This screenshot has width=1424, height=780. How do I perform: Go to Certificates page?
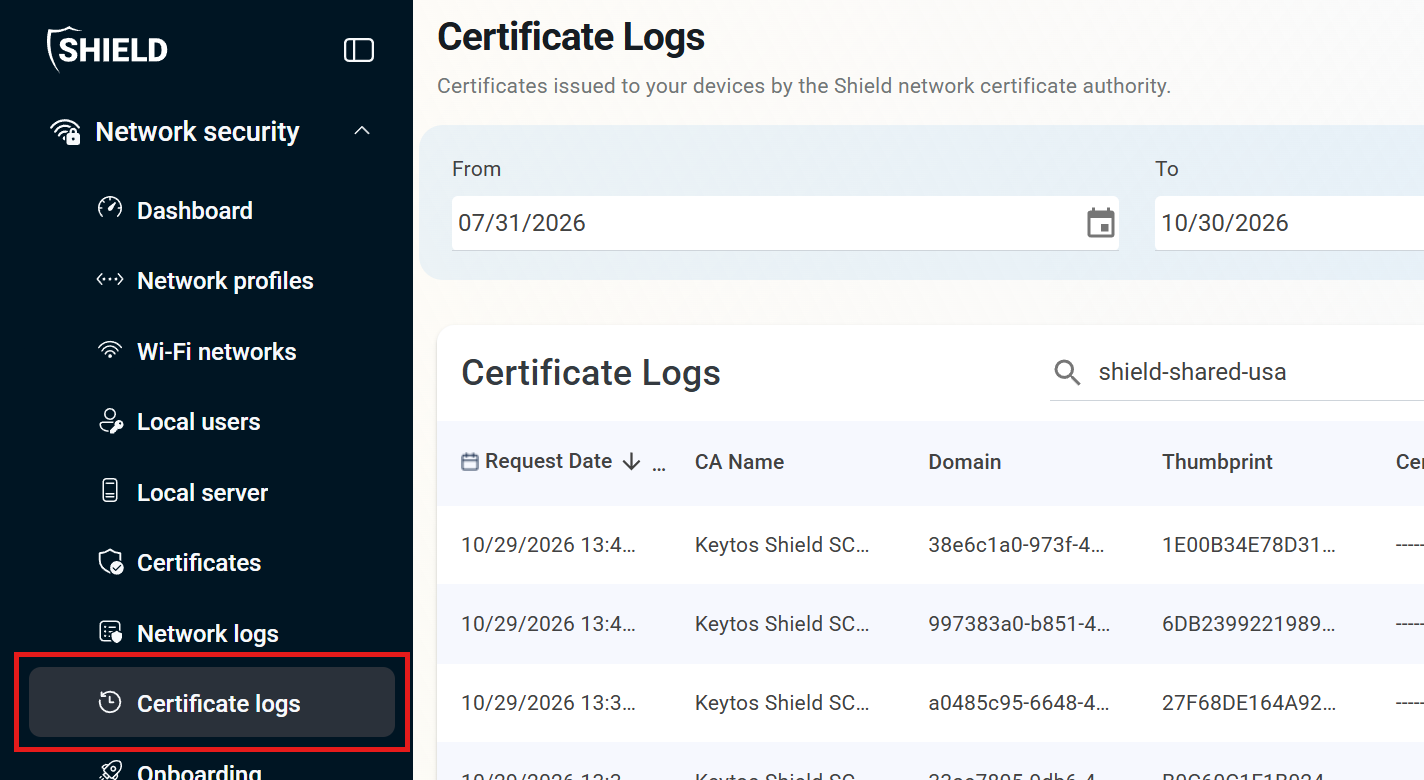[199, 563]
